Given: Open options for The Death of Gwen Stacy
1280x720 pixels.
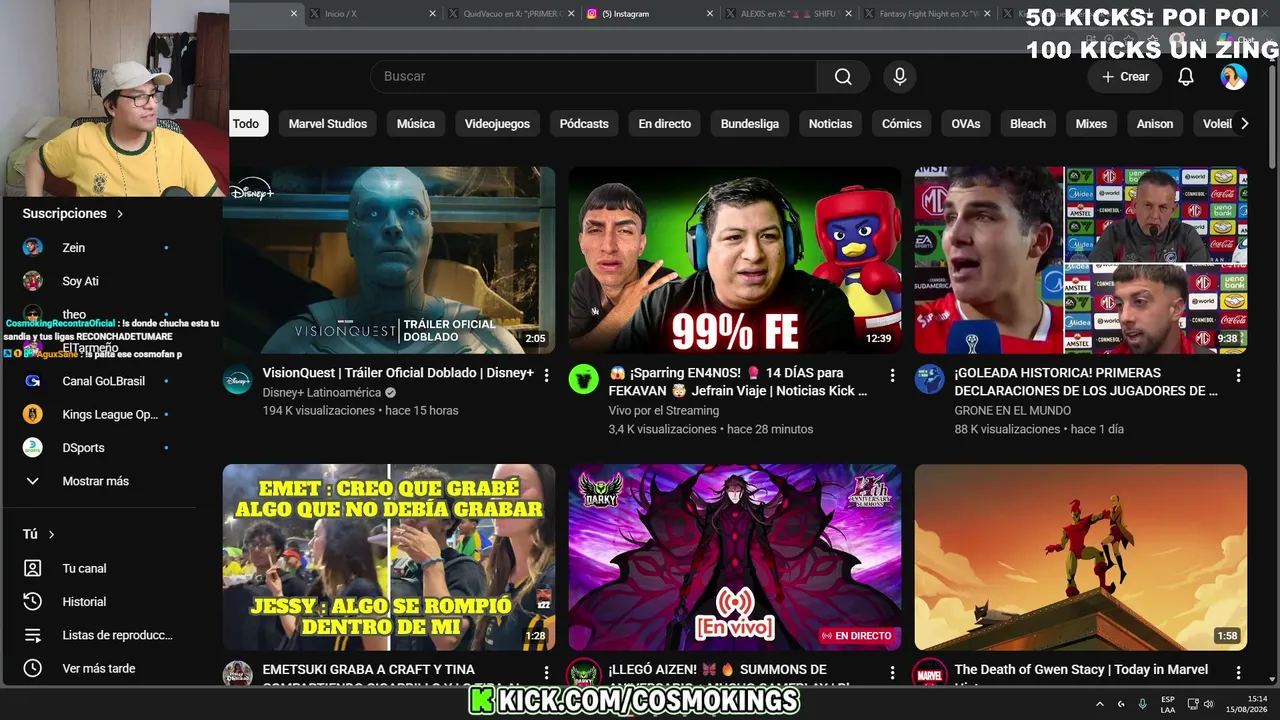Looking at the screenshot, I should point(1238,673).
